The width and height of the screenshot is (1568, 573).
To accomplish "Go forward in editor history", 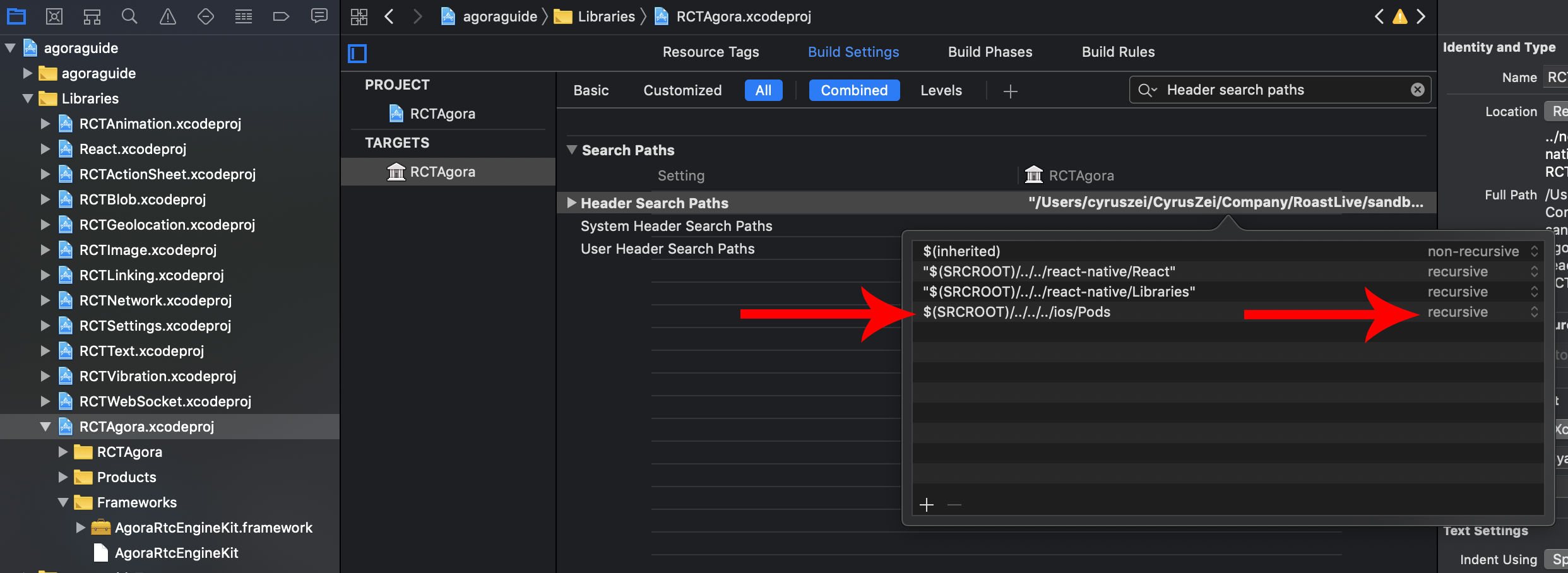I will (417, 16).
